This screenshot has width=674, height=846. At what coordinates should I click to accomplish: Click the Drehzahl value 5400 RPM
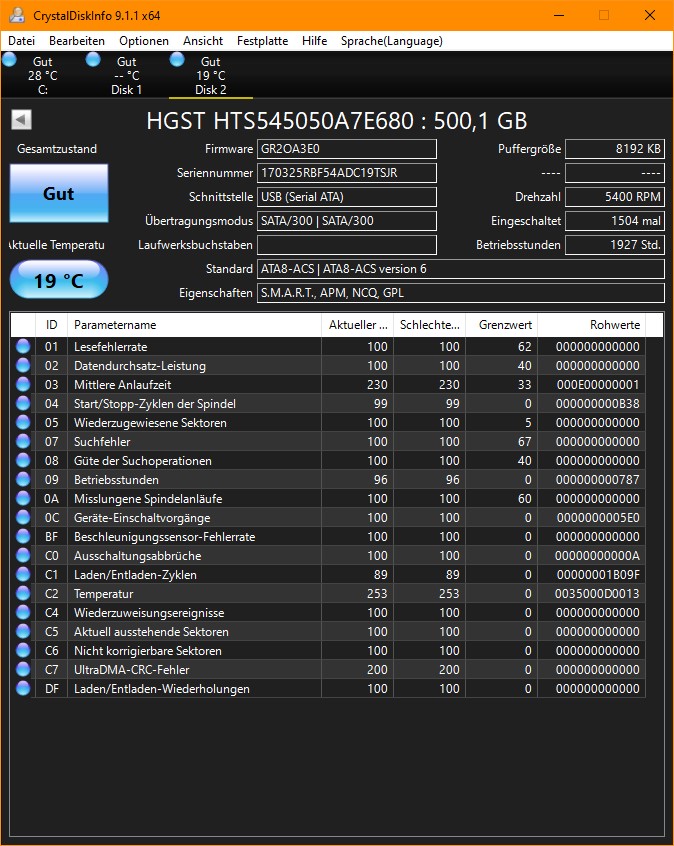[615, 197]
